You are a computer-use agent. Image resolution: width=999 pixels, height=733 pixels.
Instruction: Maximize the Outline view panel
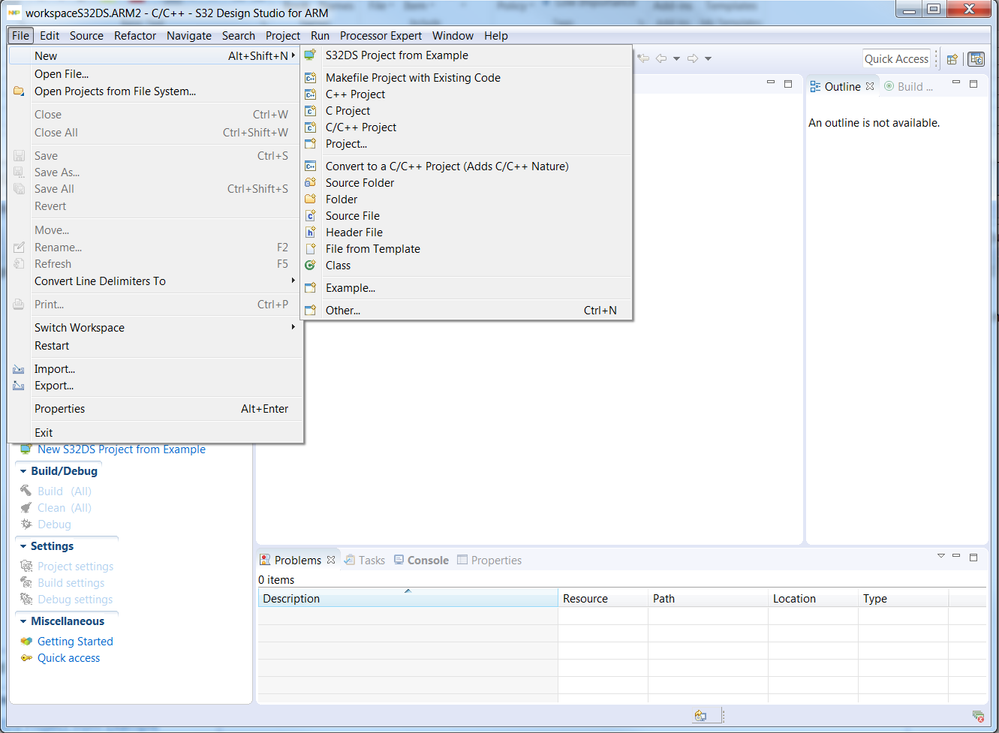(974, 83)
